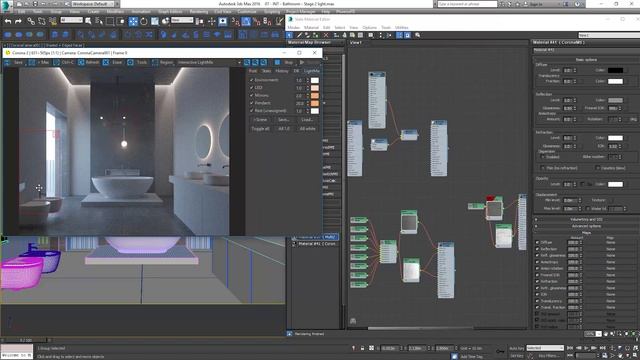Viewport: 640px width, 360px height.
Task: Click the Go to End playback control
Action: tap(602, 348)
